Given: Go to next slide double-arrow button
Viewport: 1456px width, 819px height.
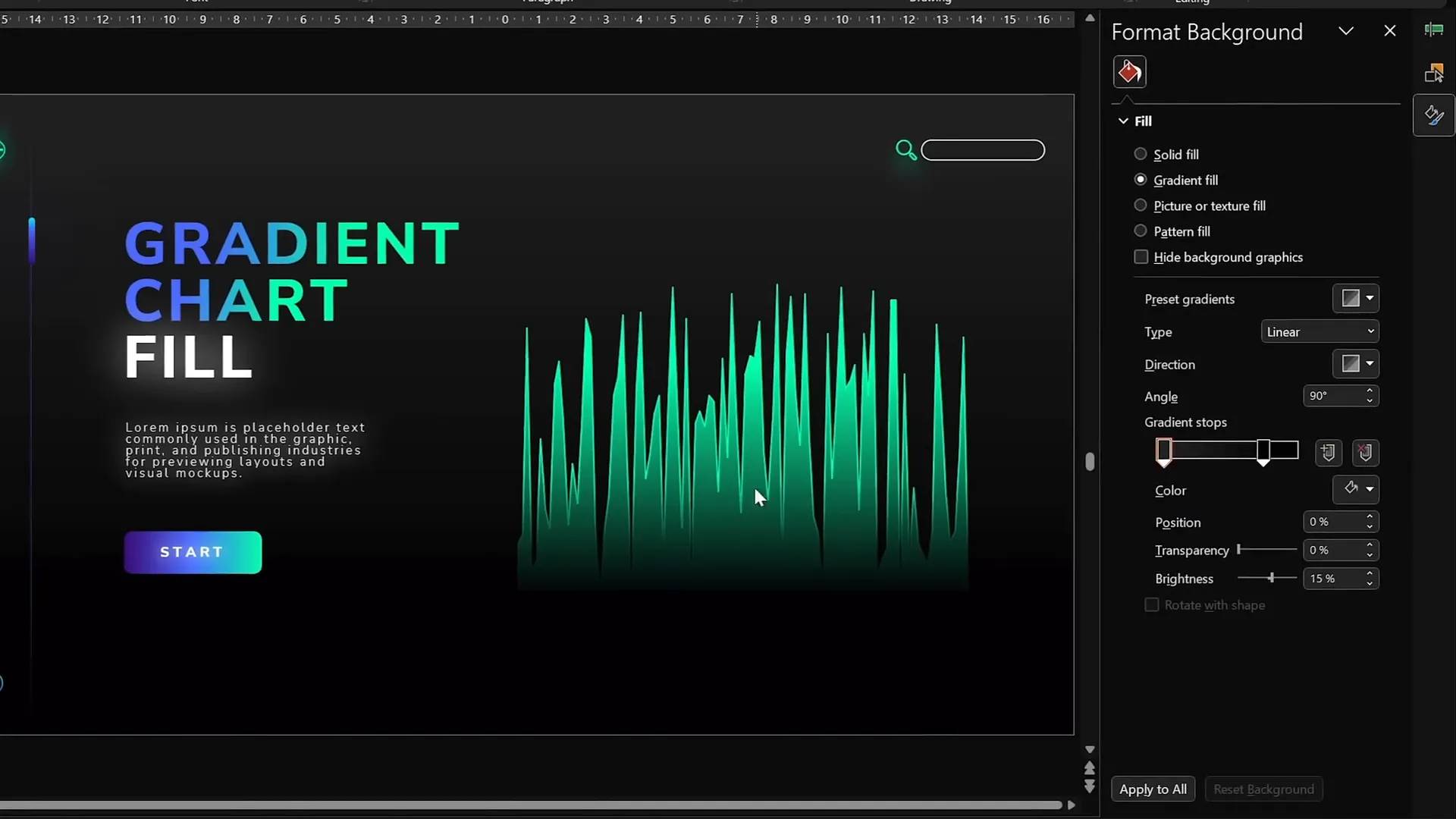Looking at the screenshot, I should (1090, 786).
